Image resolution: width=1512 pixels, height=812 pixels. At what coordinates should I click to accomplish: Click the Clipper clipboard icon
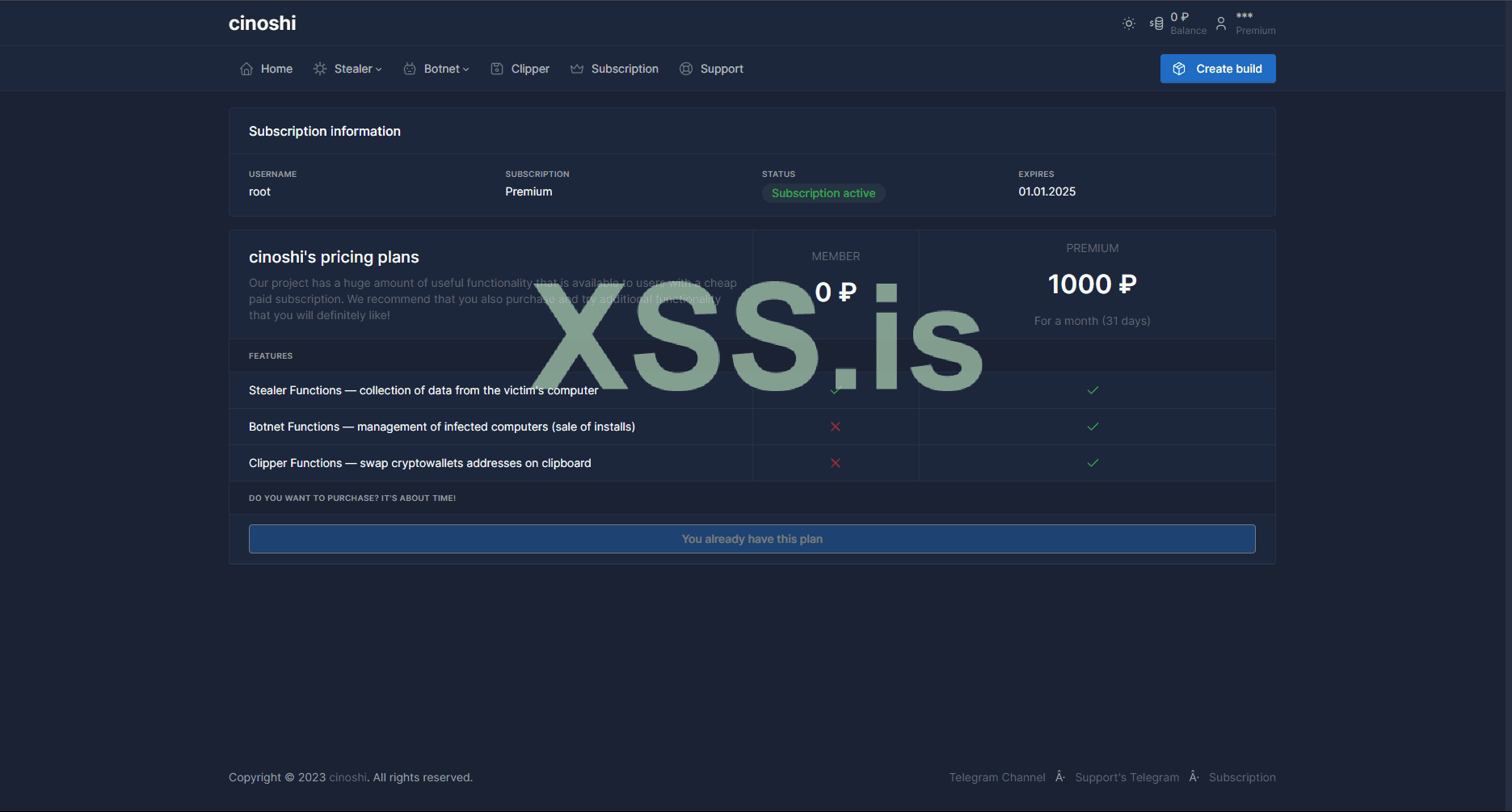497,69
